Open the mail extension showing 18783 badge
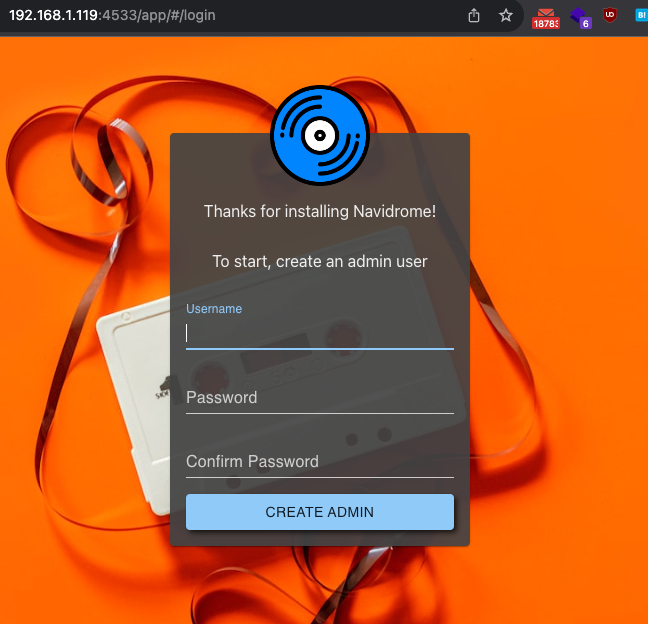This screenshot has width=648, height=624. point(546,19)
